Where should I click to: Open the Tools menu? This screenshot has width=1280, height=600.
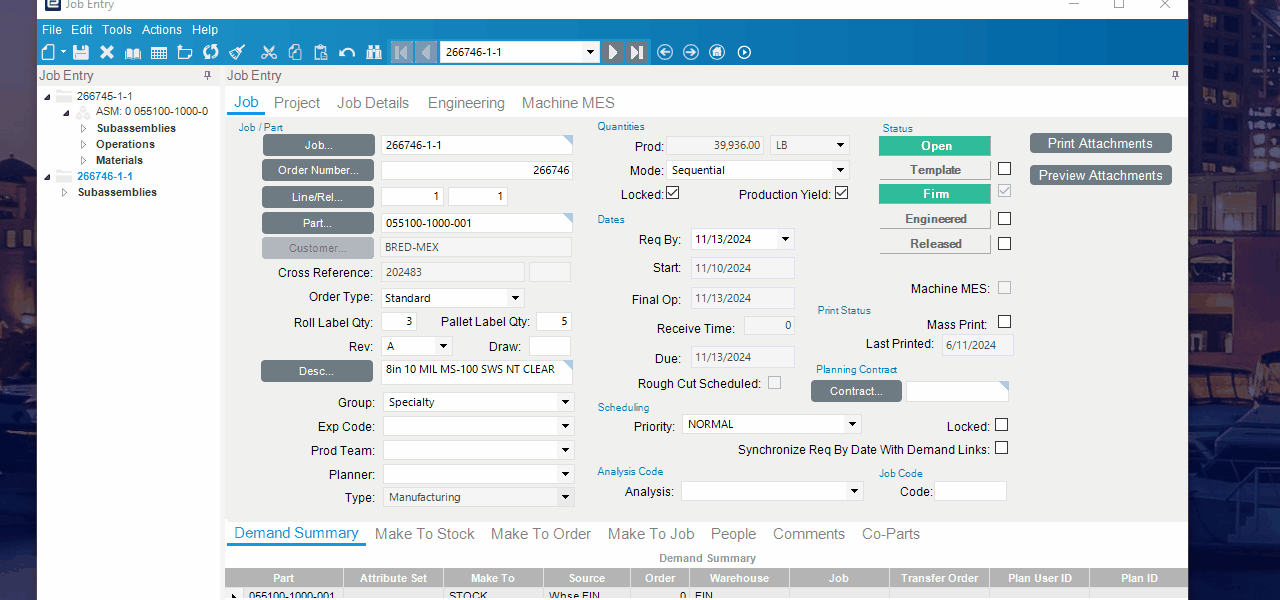(117, 30)
